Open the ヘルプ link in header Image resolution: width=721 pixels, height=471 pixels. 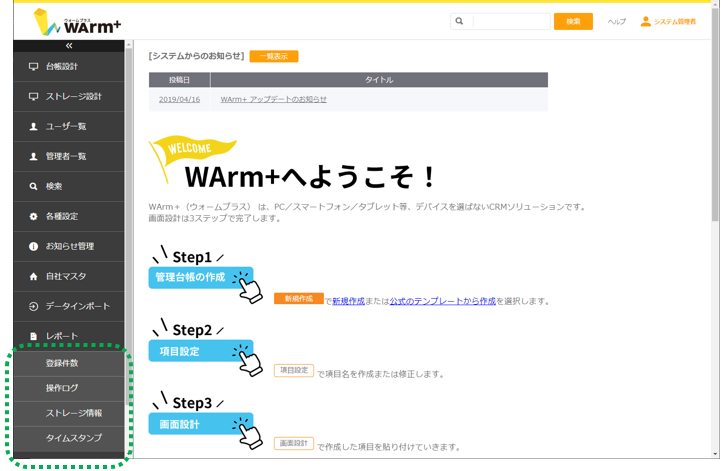(x=617, y=22)
